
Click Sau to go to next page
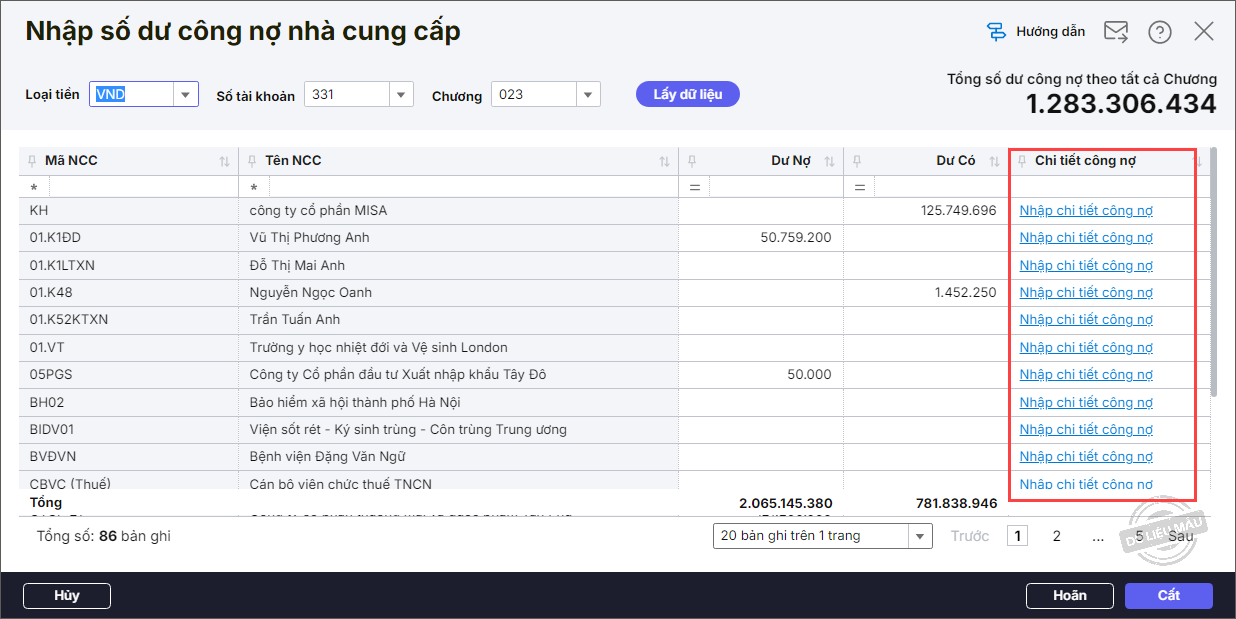click(x=1180, y=536)
